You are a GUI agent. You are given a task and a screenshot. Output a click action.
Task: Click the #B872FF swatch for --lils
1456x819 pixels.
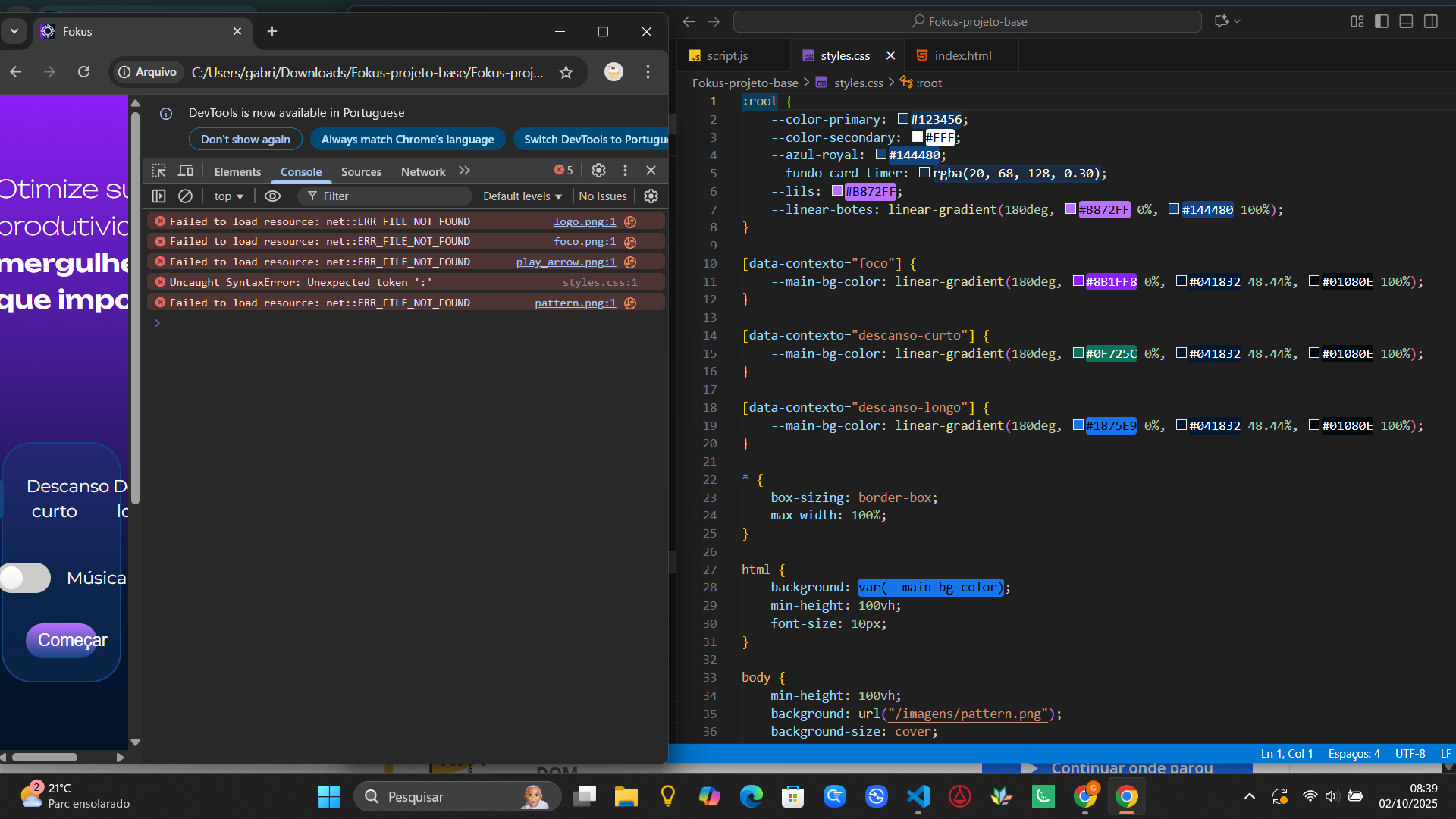[837, 191]
